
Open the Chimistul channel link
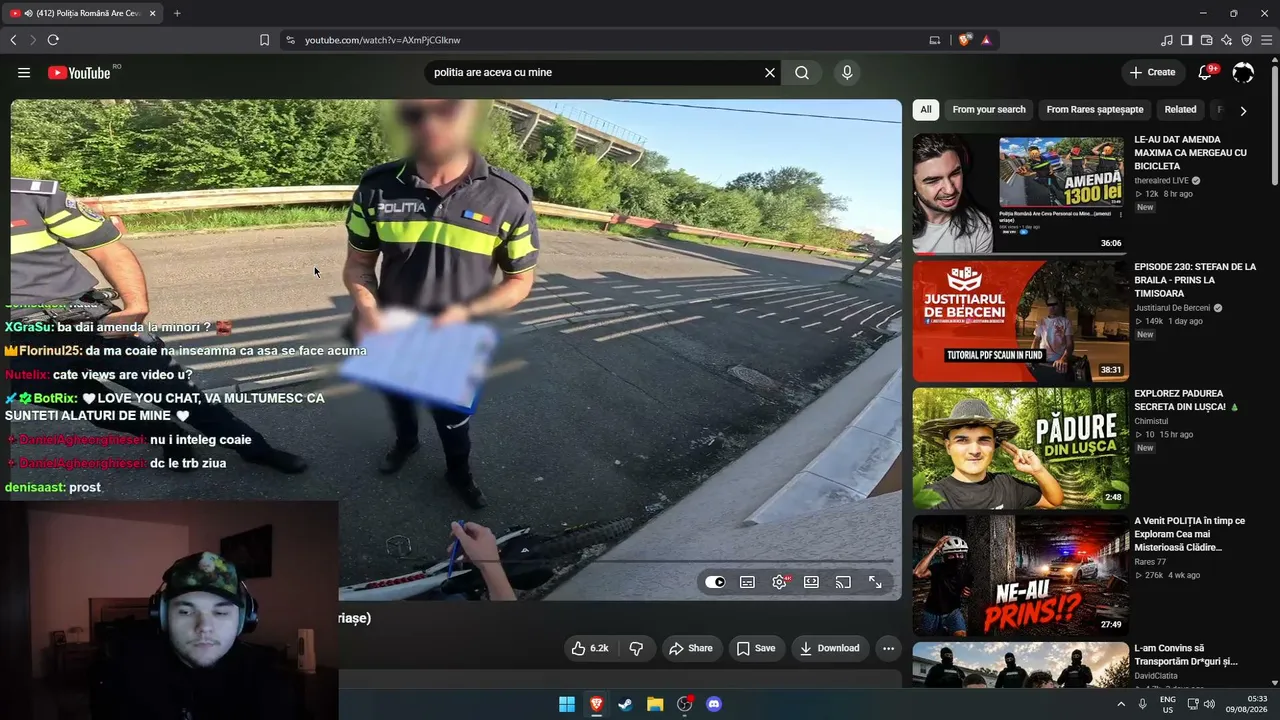[1151, 421]
